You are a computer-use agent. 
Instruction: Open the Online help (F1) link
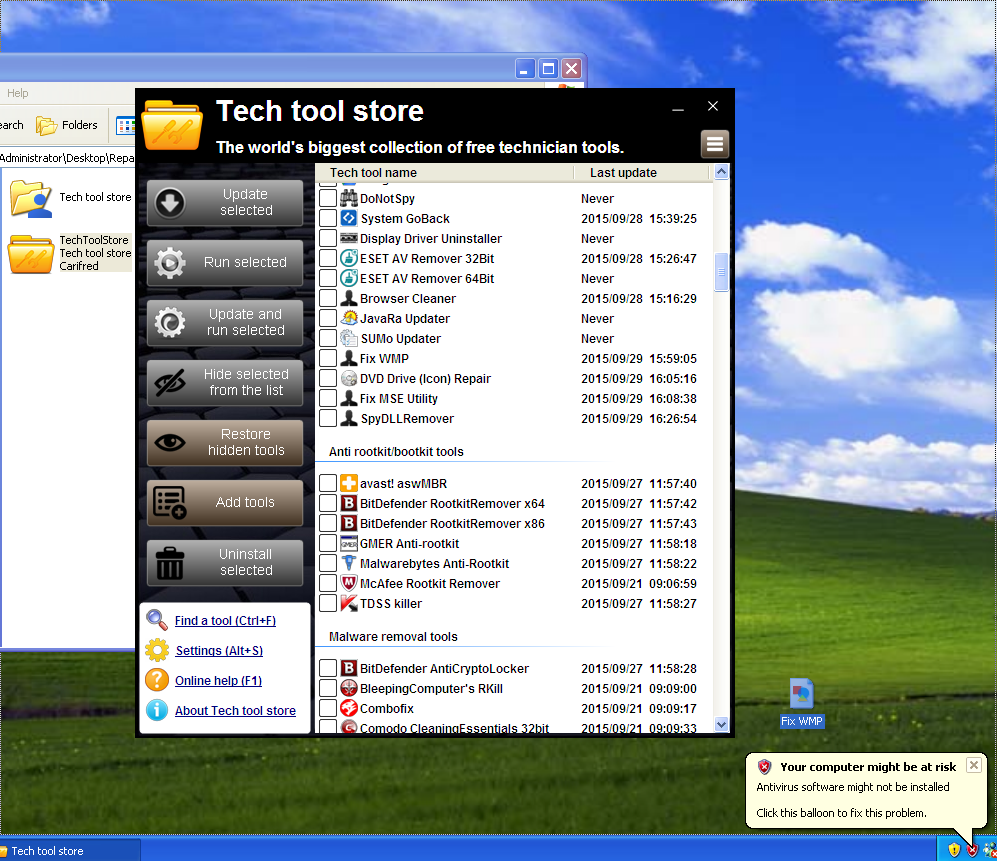tap(219, 680)
